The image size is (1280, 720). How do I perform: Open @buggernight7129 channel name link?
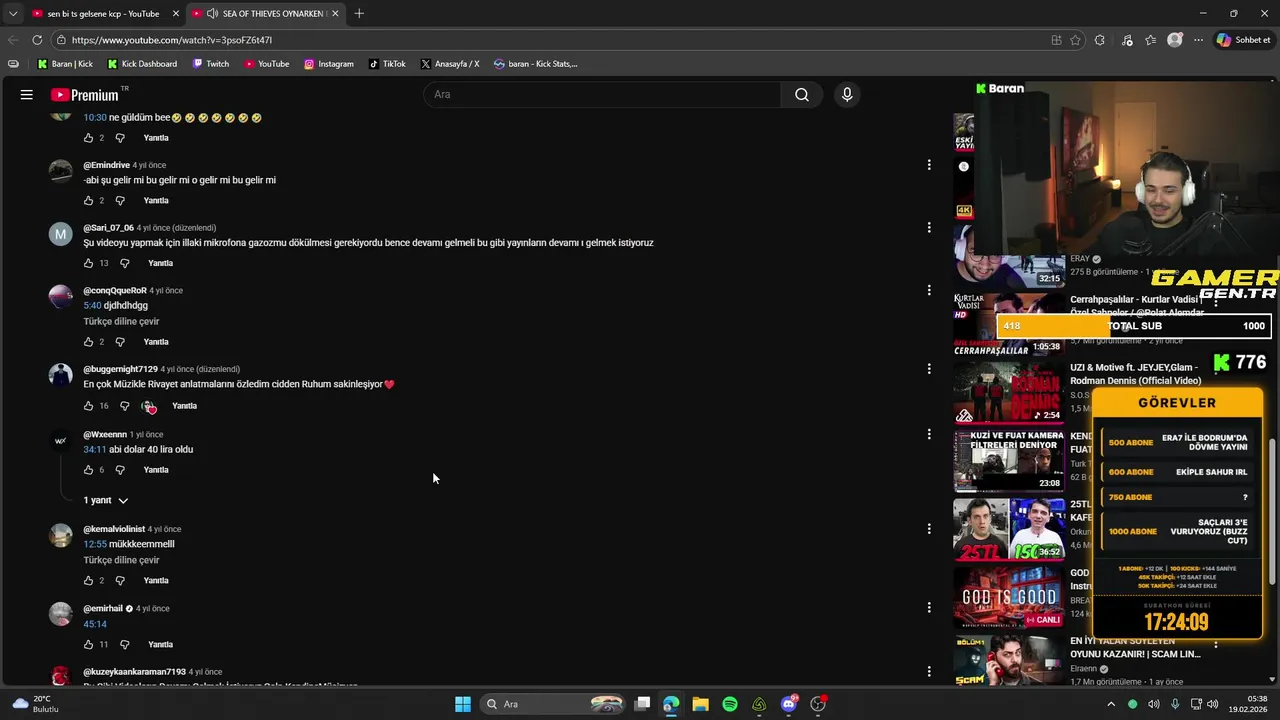120,369
